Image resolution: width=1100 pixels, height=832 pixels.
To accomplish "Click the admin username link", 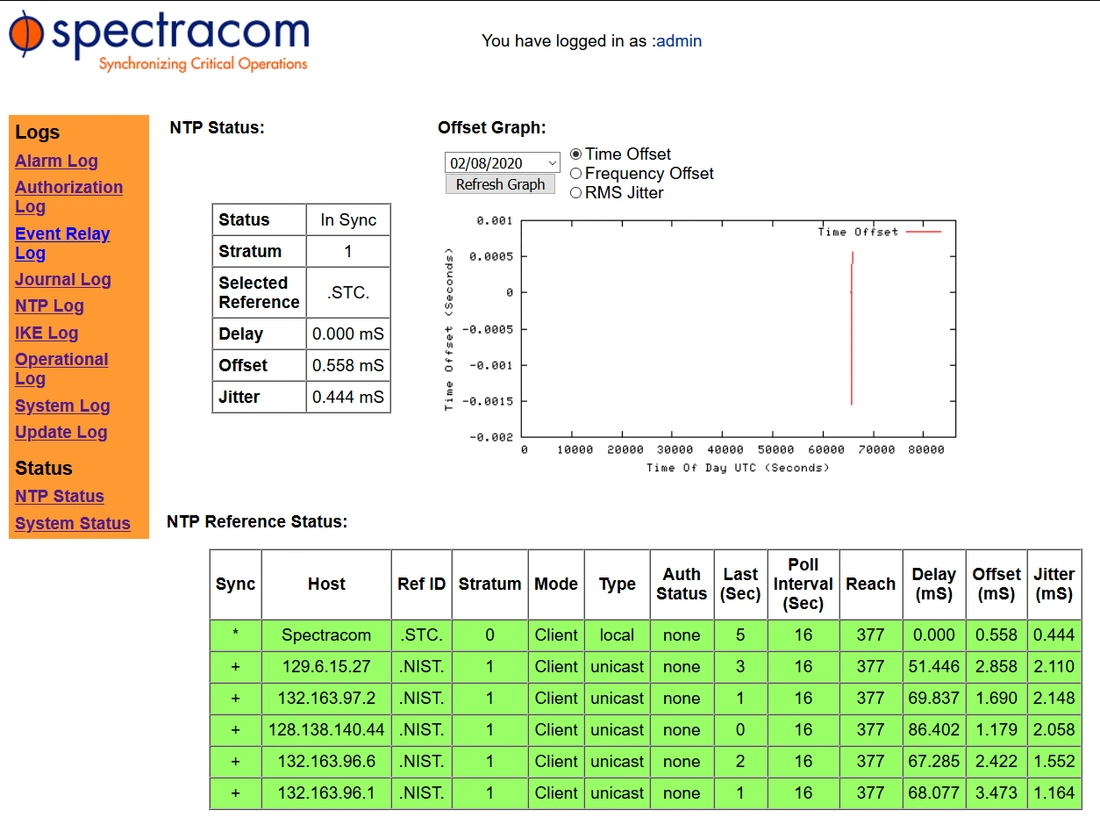I will point(679,41).
